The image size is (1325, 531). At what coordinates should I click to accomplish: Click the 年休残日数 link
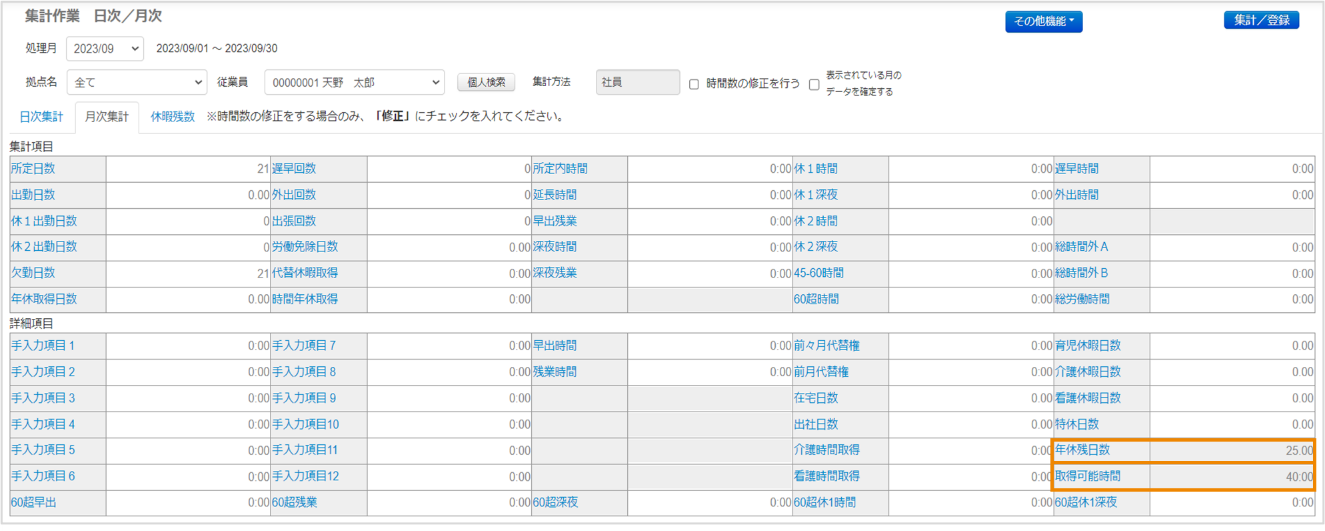point(1082,451)
